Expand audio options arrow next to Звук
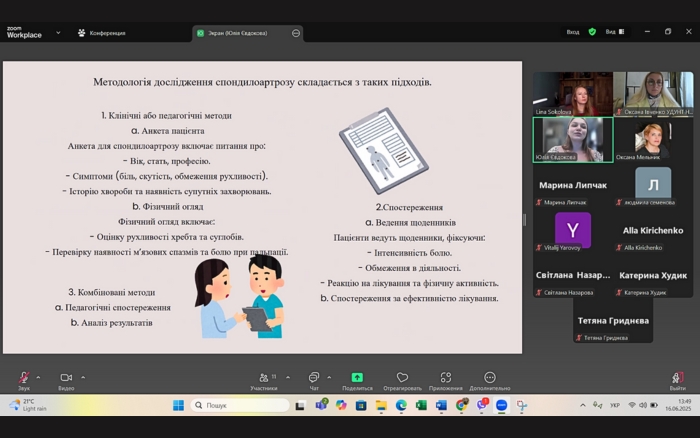The height and width of the screenshot is (438, 700). (38, 378)
